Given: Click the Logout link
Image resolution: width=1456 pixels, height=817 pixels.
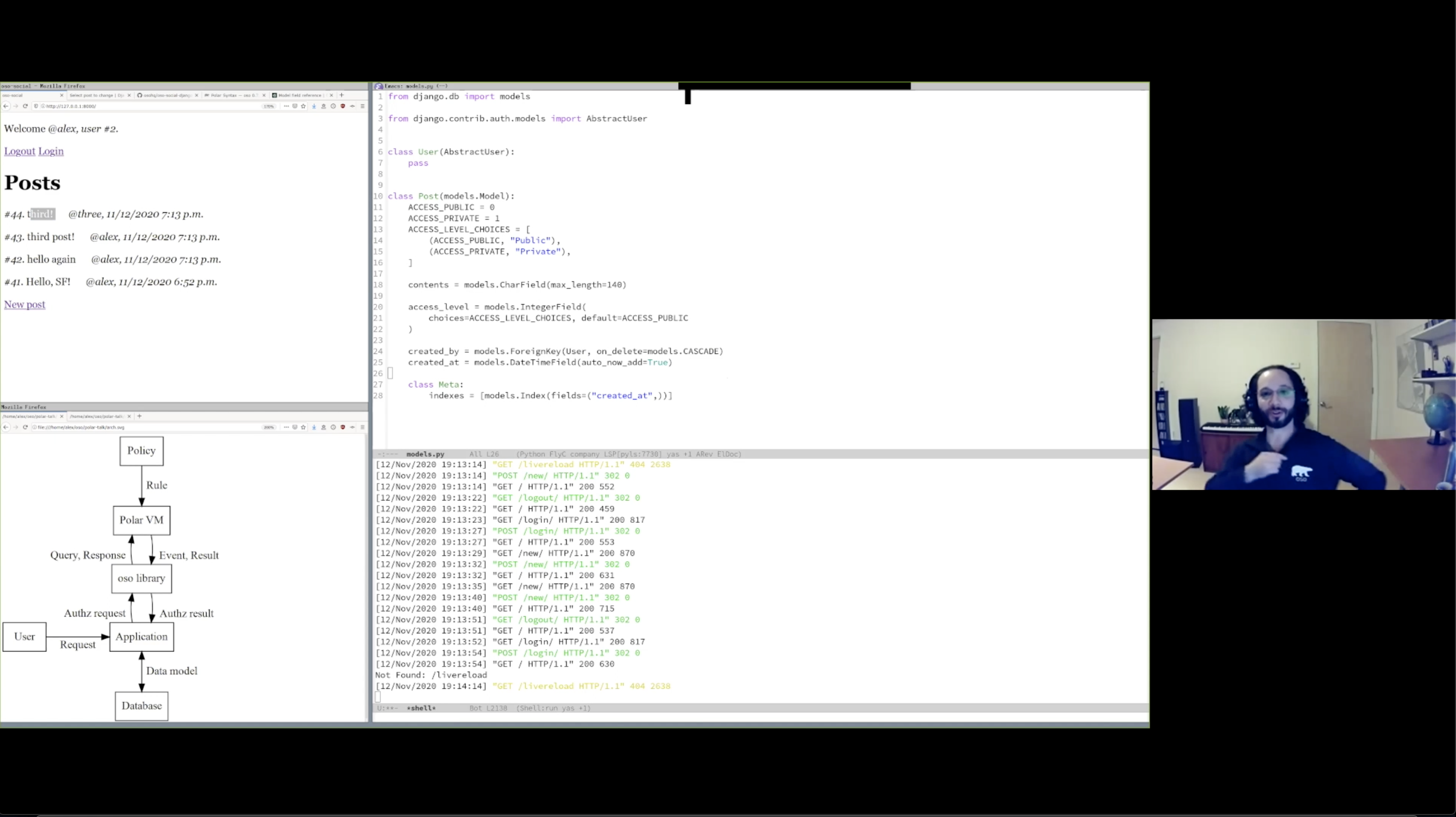Looking at the screenshot, I should coord(19,151).
